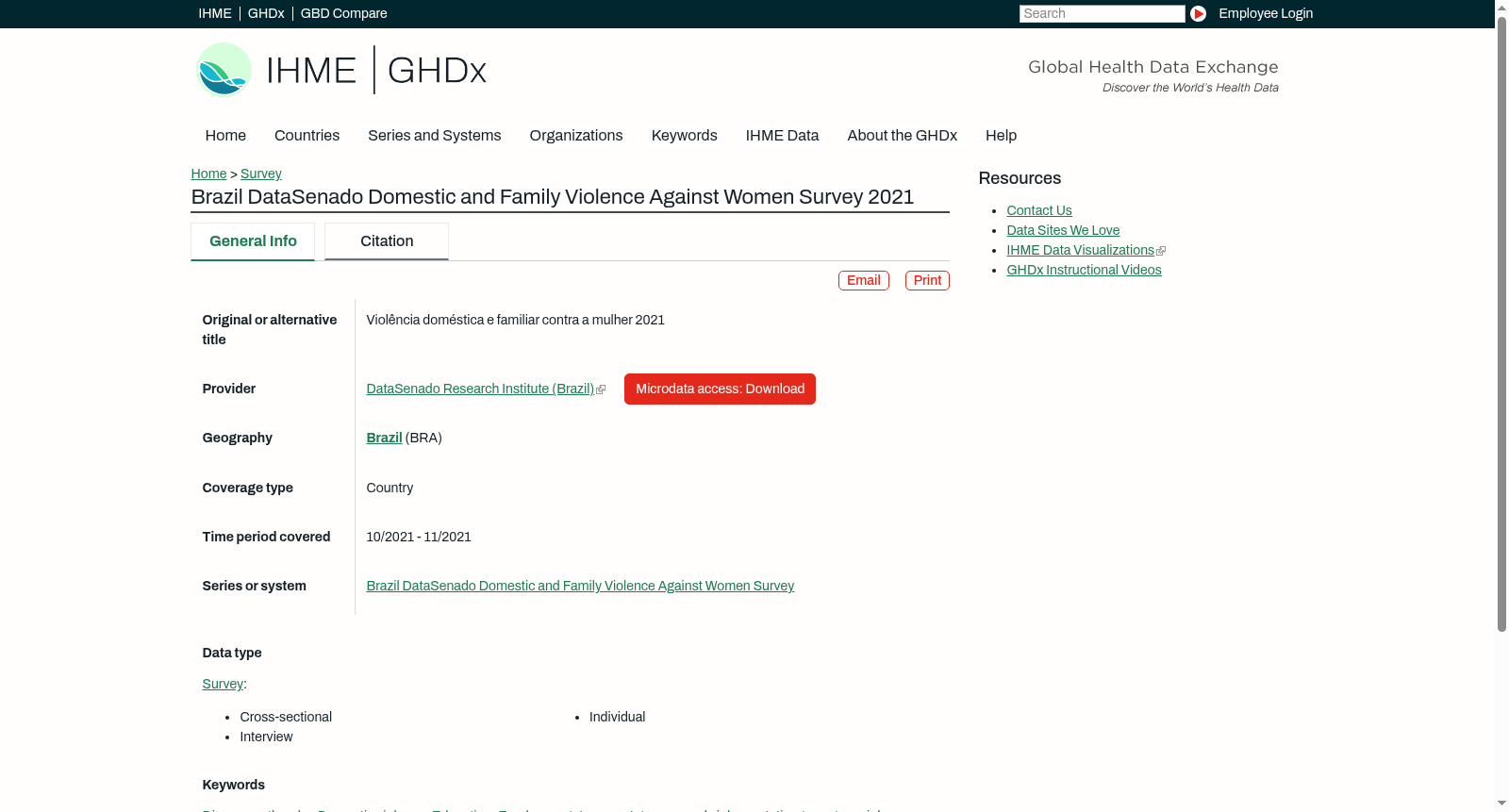Click the Print button

tap(927, 280)
